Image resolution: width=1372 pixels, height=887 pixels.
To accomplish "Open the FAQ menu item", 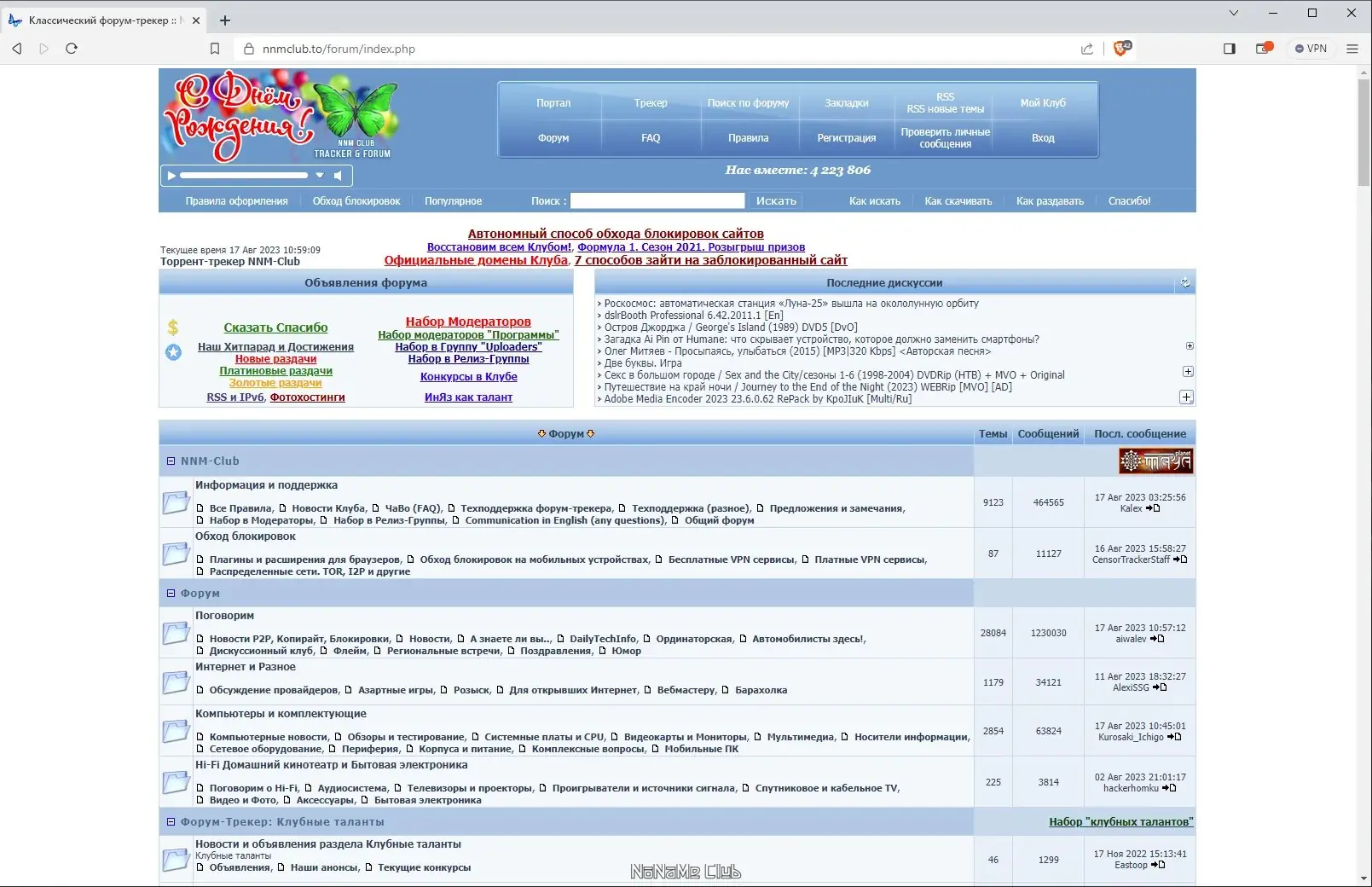I will tap(651, 138).
